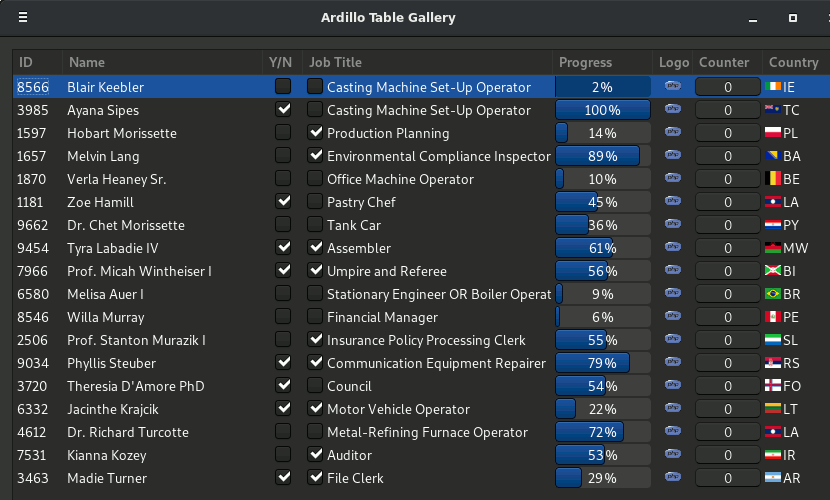Screen dimensions: 830x500
Task: Click the Brazil flag in Melisa Auer's row
Action: [772, 294]
